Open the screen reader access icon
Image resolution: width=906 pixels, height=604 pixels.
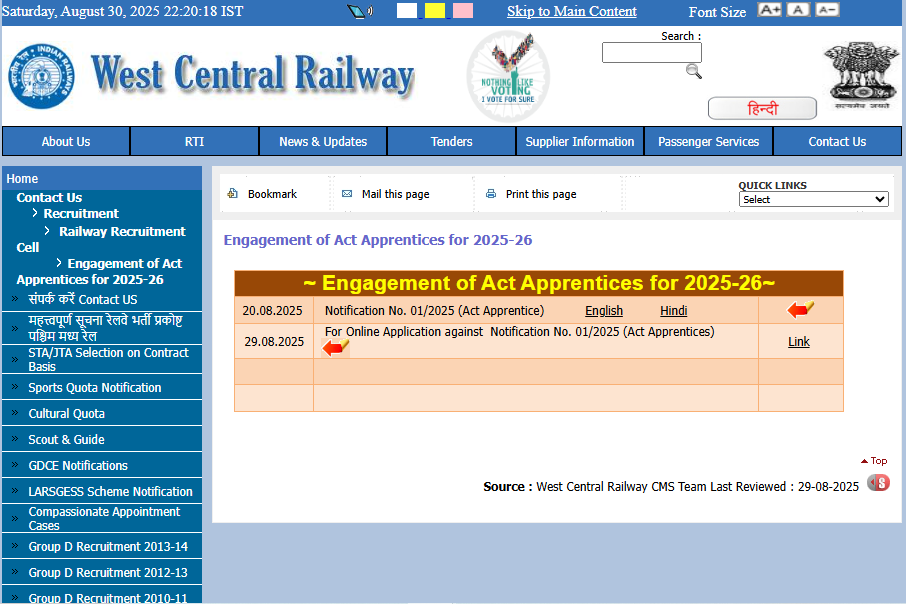point(359,12)
